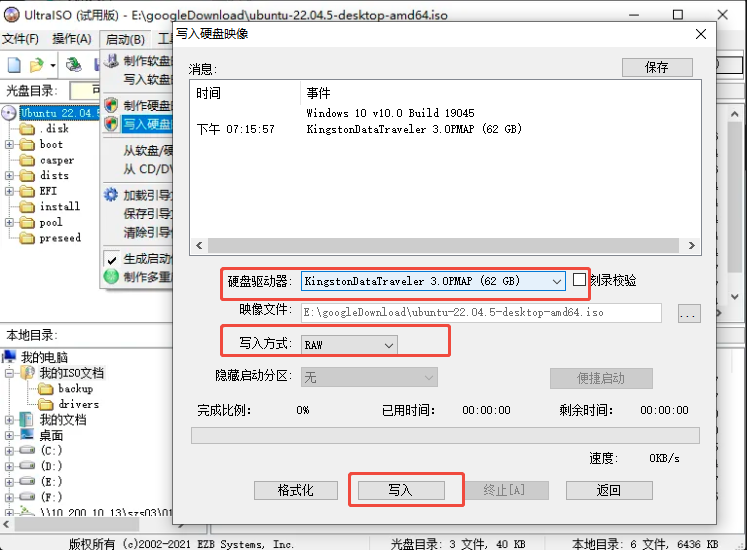Click the Open file folder toolbar icon
This screenshot has height=550, width=747.
point(36,65)
